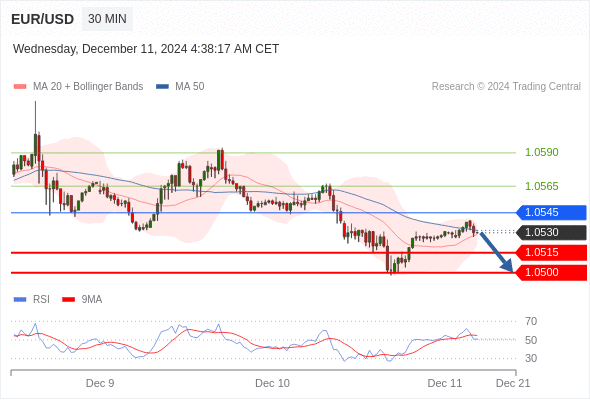Click the 1.0515 support price tag
The width and height of the screenshot is (590, 400).
(x=551, y=252)
